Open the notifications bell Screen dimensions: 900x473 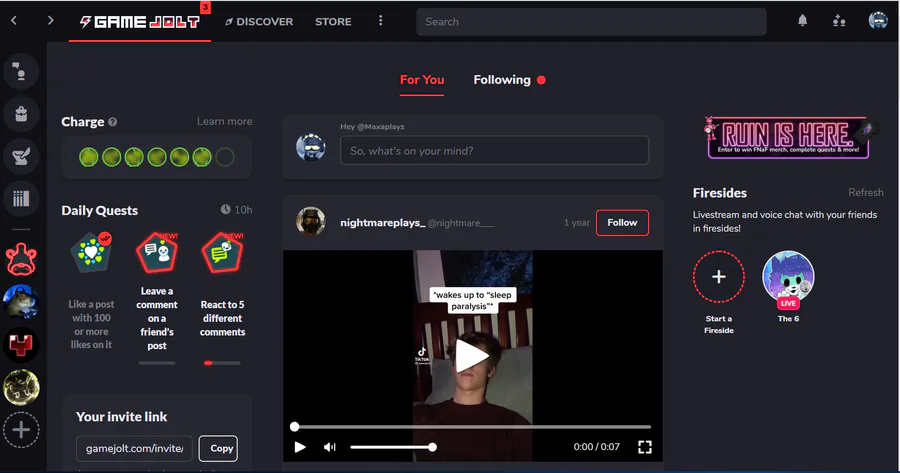click(802, 21)
